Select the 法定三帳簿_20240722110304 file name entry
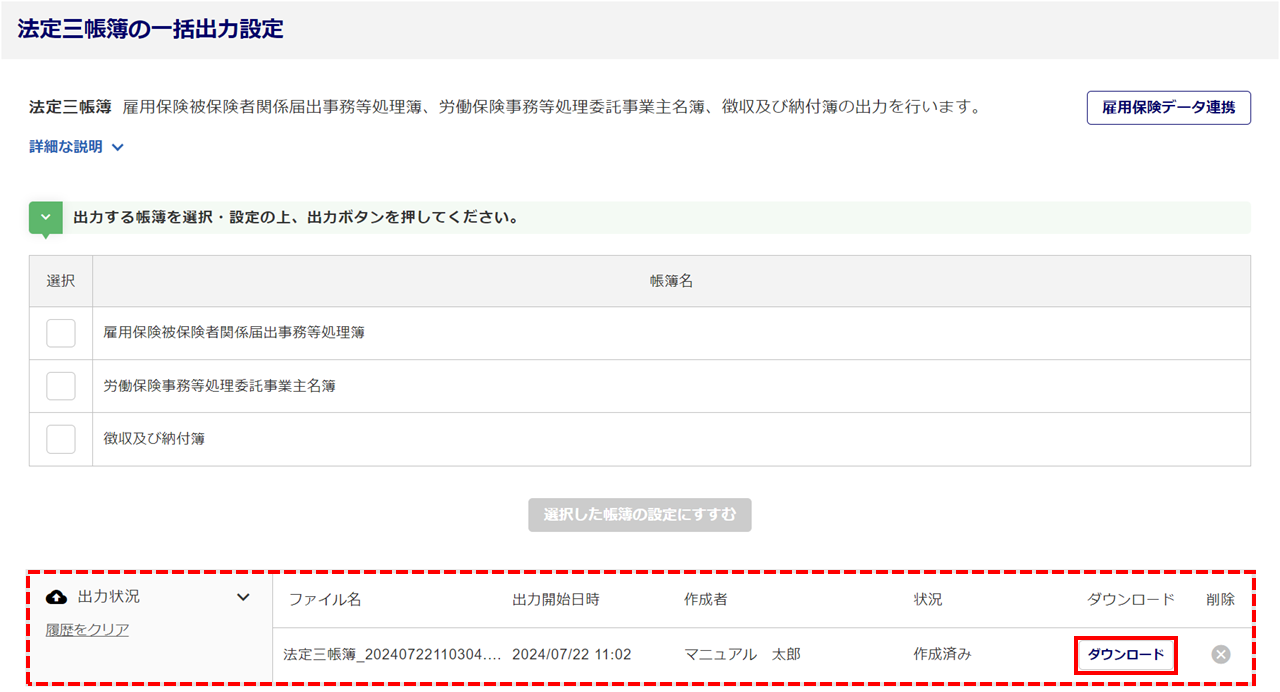The width and height of the screenshot is (1280, 692). 391,655
